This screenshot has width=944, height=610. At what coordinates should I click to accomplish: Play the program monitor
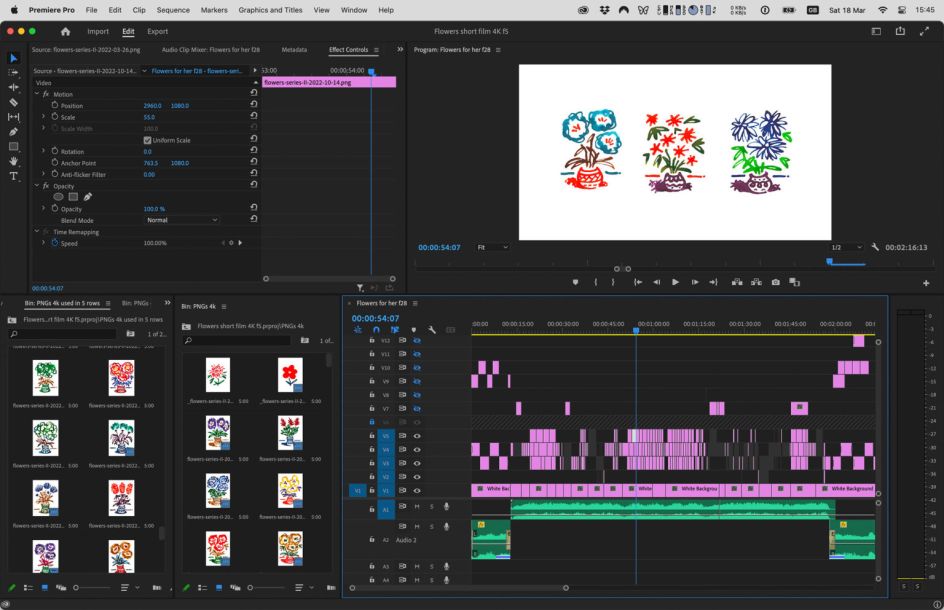(675, 282)
